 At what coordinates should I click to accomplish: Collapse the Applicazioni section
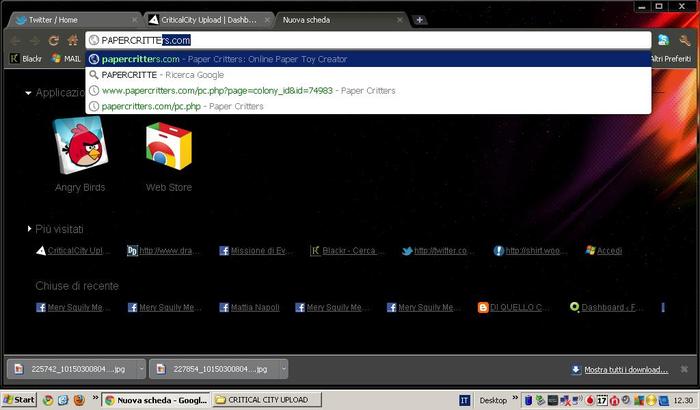pyautogui.click(x=28, y=93)
